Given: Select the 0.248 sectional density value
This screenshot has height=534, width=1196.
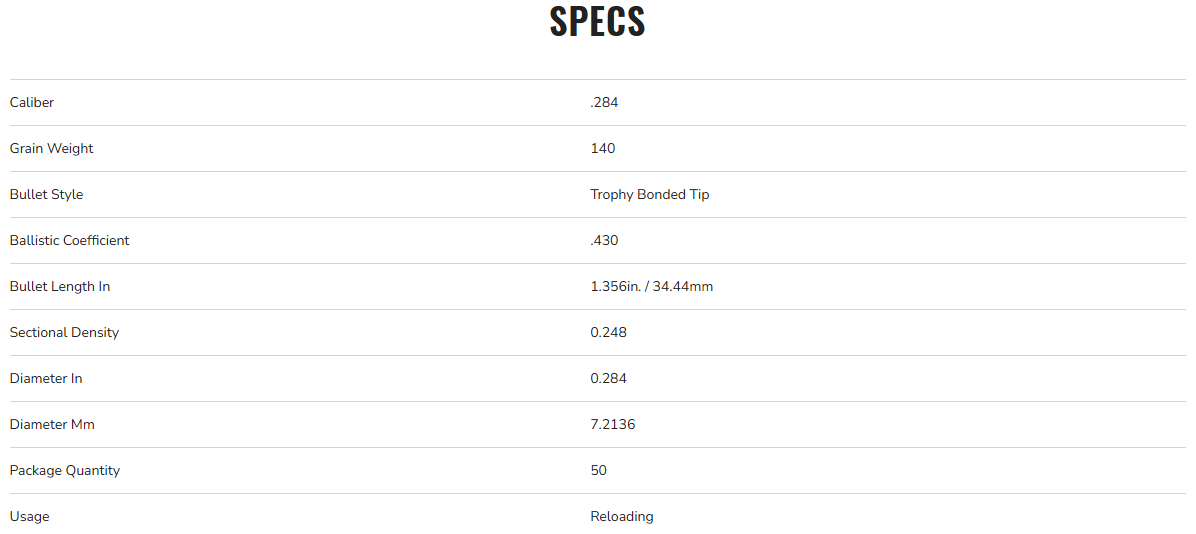Looking at the screenshot, I should pos(608,332).
